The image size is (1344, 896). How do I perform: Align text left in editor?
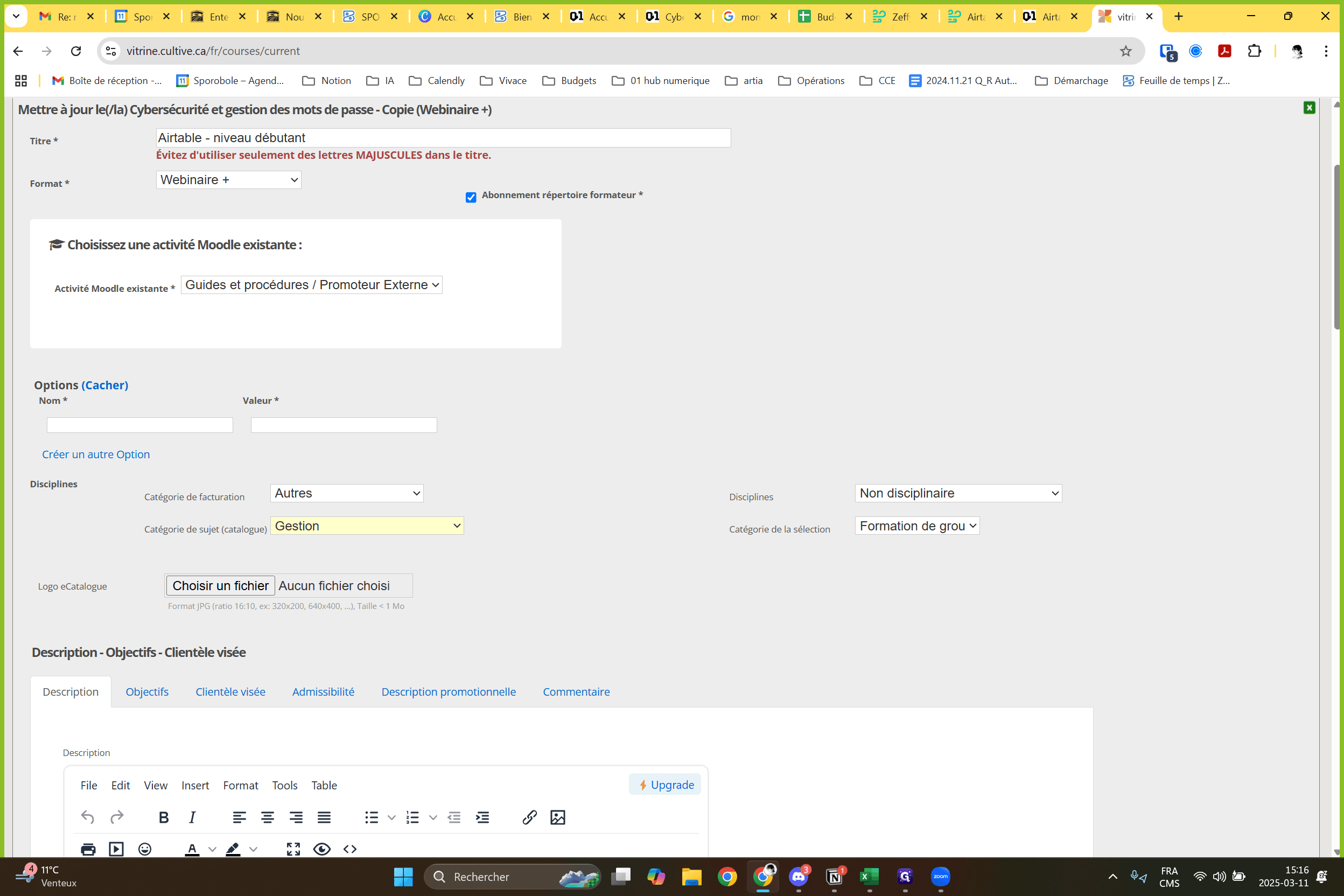click(x=239, y=817)
